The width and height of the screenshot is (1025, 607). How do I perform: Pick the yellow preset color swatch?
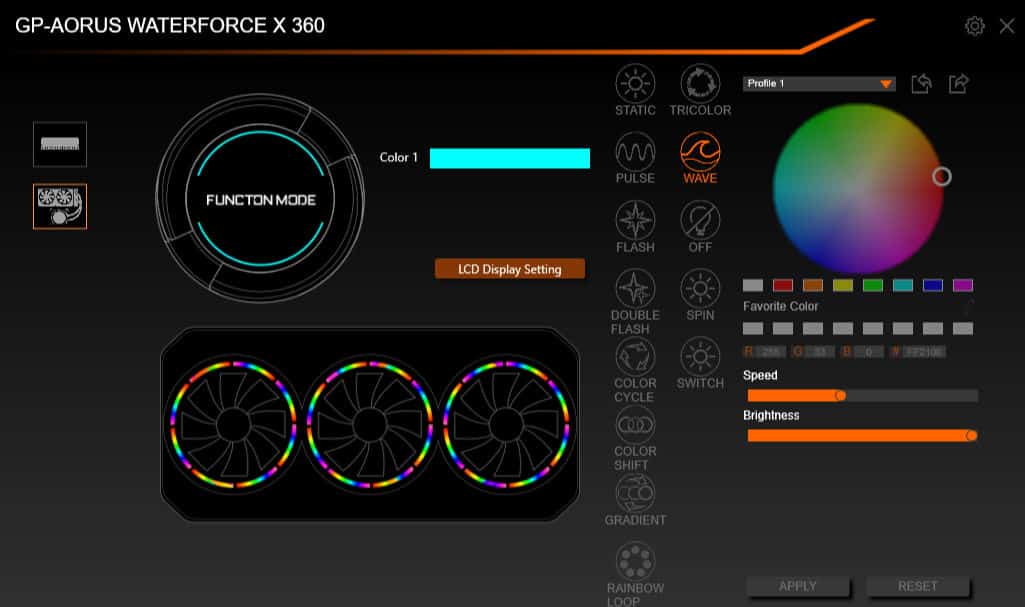coord(843,286)
